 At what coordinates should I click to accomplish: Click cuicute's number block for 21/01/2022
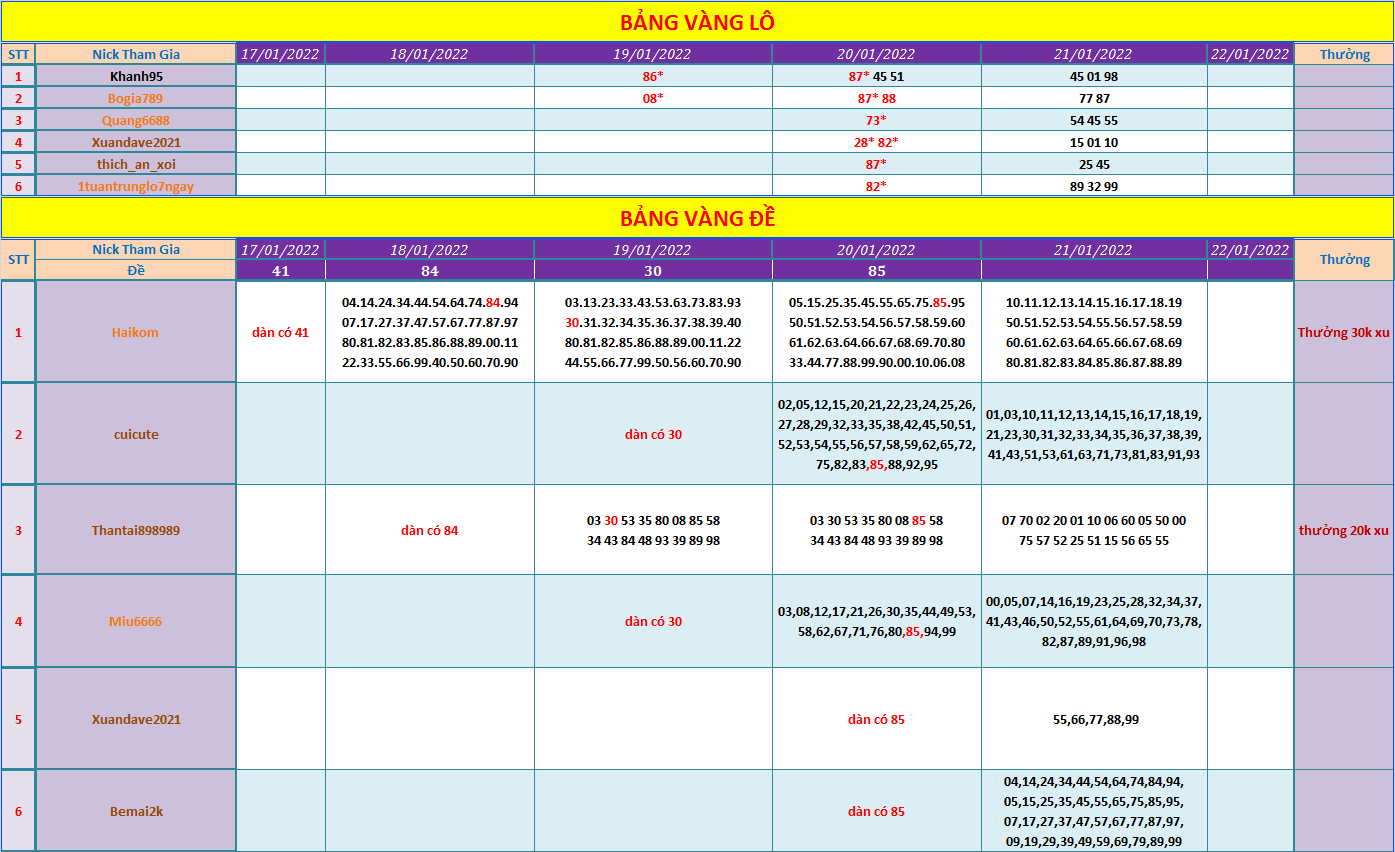(1094, 434)
